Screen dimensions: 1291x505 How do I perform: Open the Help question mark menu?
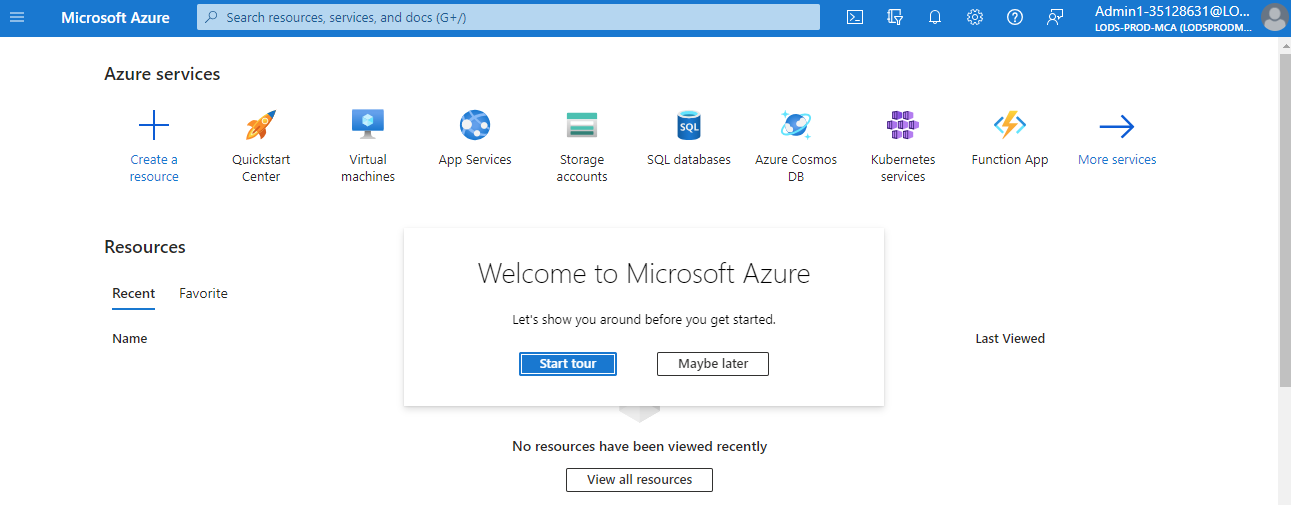[x=1015, y=17]
